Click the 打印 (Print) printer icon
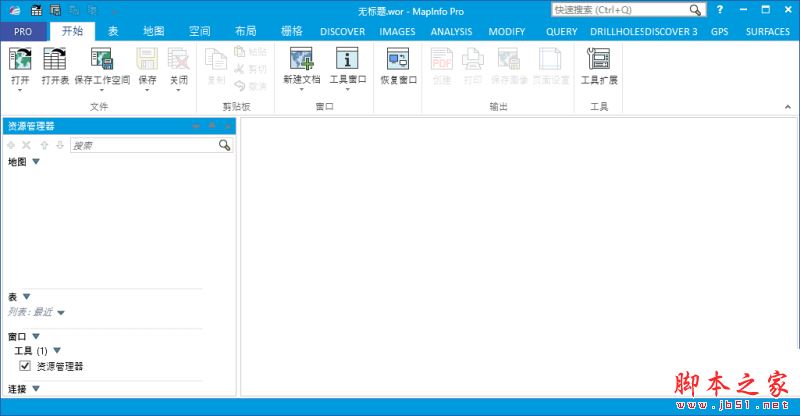The image size is (800, 416). pos(472,59)
